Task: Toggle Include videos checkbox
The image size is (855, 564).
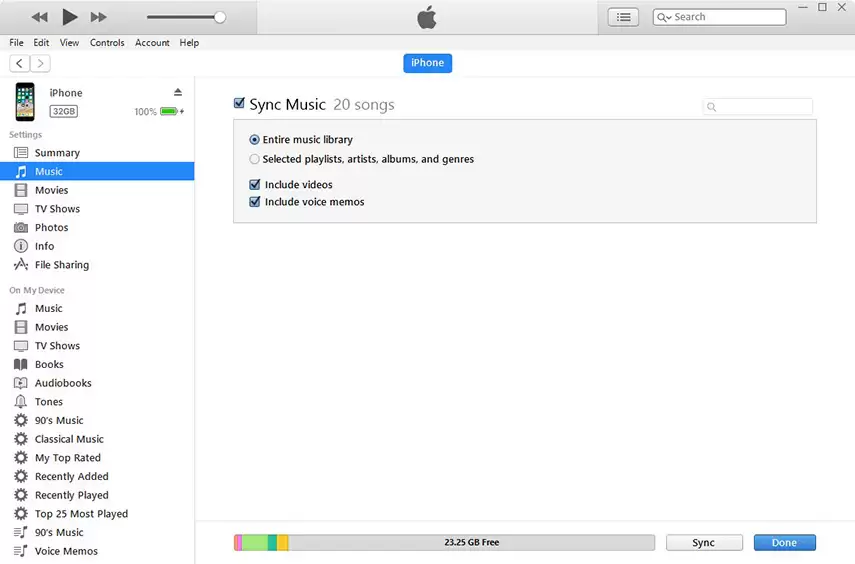Action: coord(255,184)
